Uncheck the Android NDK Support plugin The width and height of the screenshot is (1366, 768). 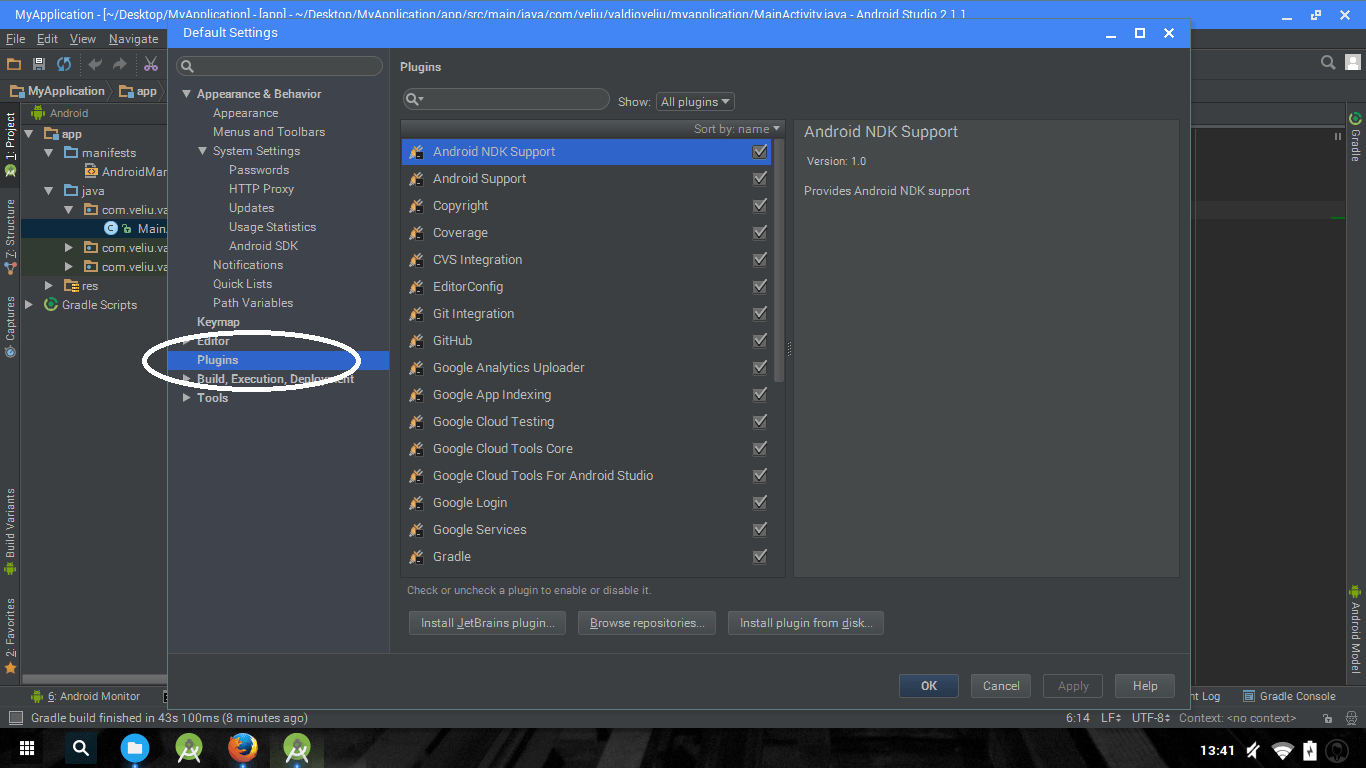point(759,151)
